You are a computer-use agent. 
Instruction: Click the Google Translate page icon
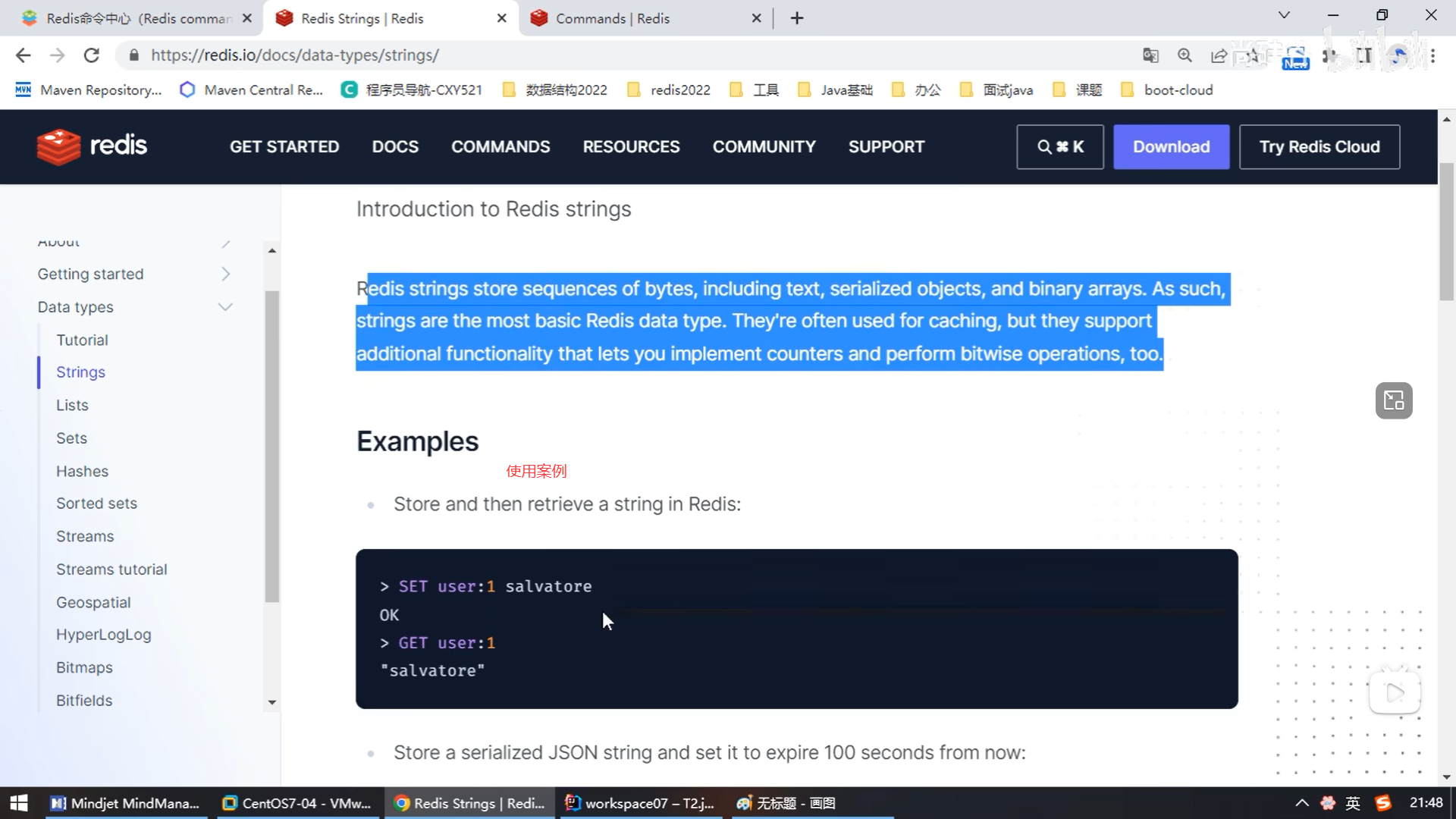coord(1150,55)
